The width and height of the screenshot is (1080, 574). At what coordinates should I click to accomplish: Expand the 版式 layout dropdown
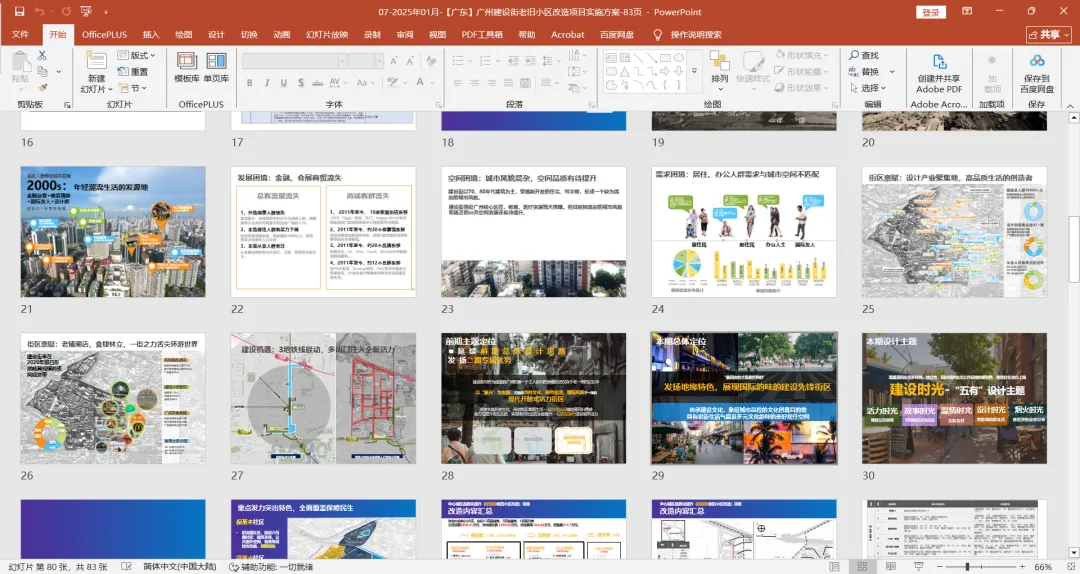click(136, 54)
